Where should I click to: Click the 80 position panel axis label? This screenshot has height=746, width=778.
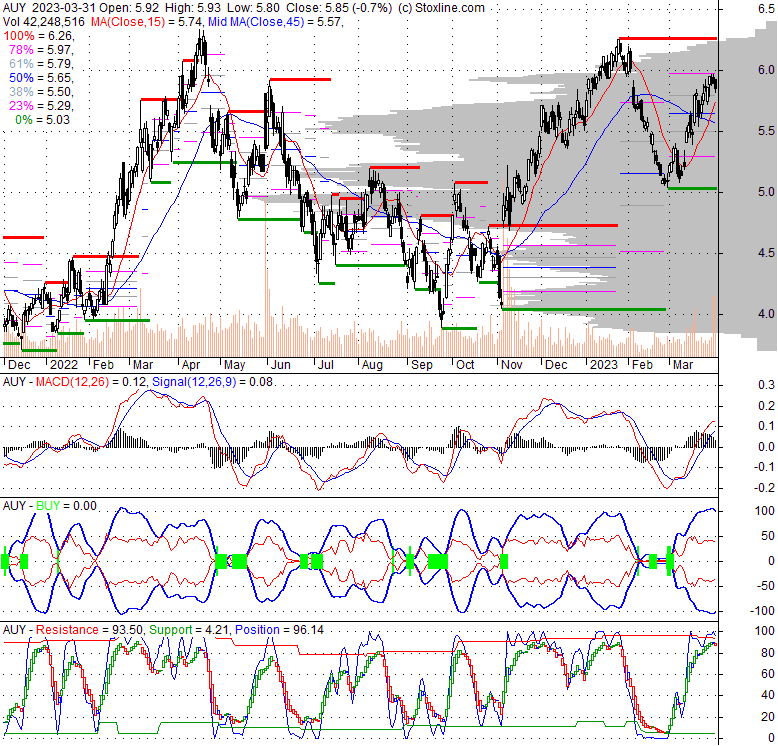(768, 653)
